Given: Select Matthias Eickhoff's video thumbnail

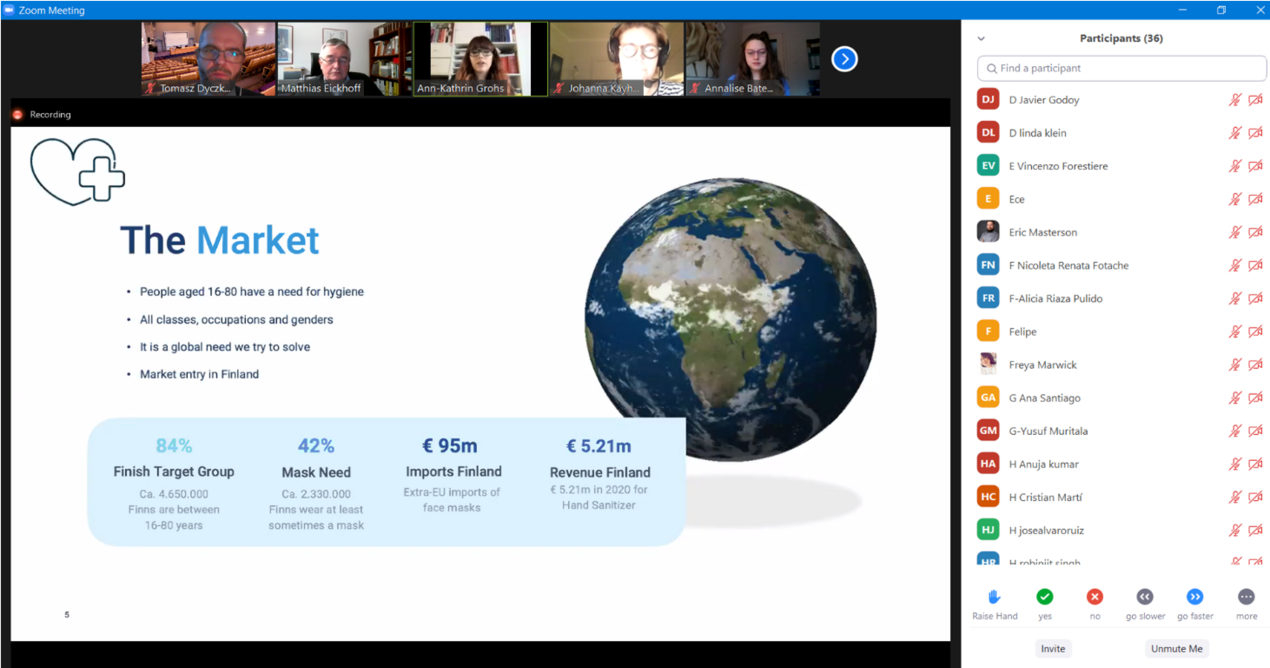Looking at the screenshot, I should click(x=345, y=59).
